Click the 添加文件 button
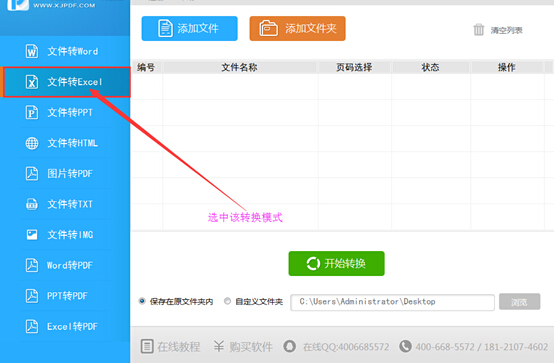The width and height of the screenshot is (554, 363). 189,28
